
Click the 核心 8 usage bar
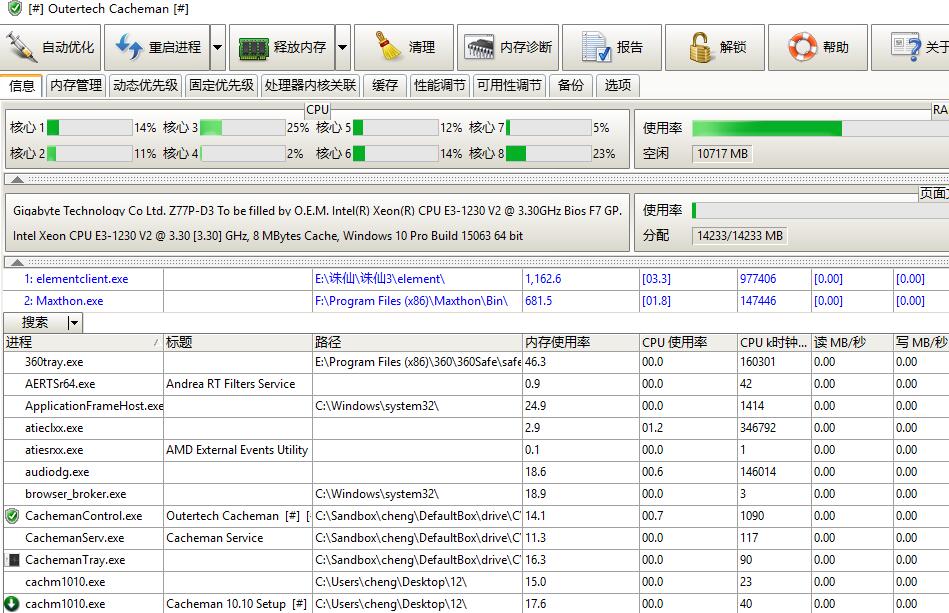point(549,154)
